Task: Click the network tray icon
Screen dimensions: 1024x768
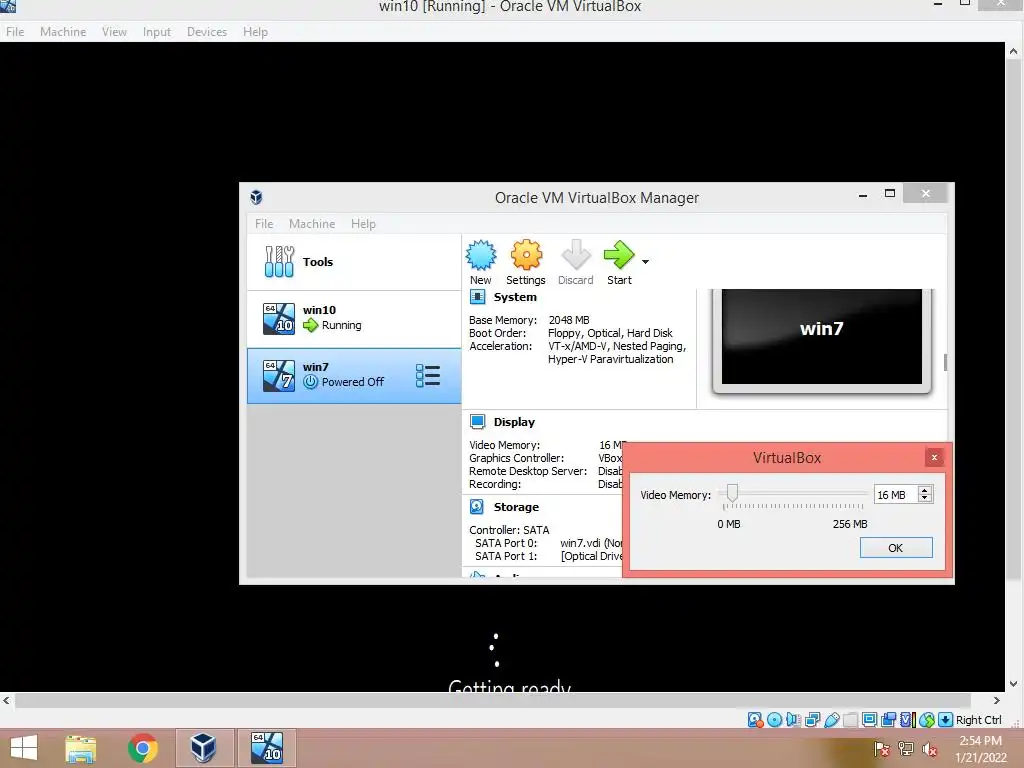Action: (906, 748)
